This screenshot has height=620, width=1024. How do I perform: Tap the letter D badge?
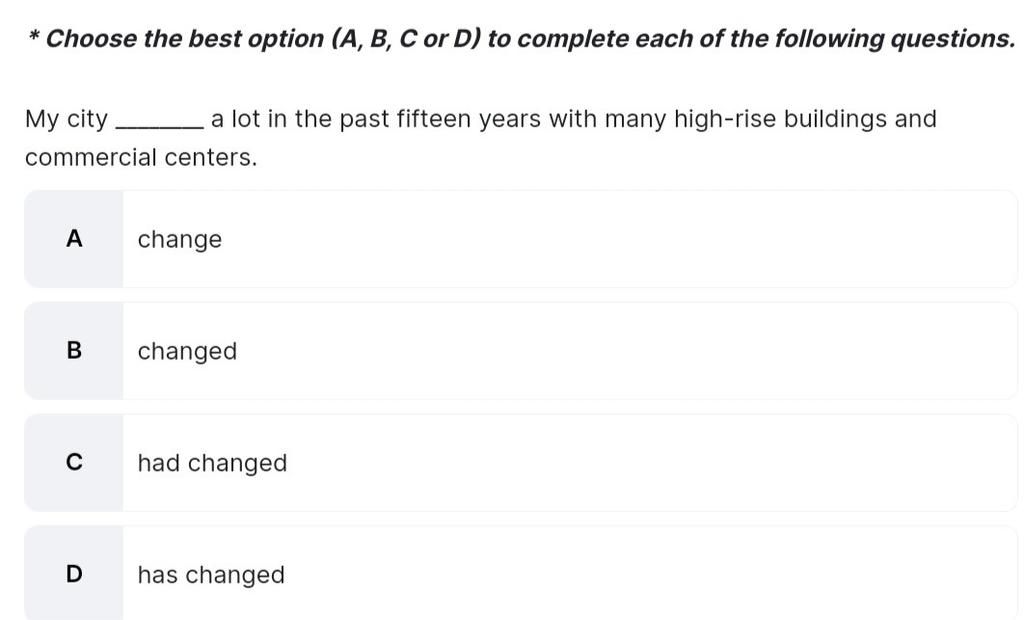[73, 574]
